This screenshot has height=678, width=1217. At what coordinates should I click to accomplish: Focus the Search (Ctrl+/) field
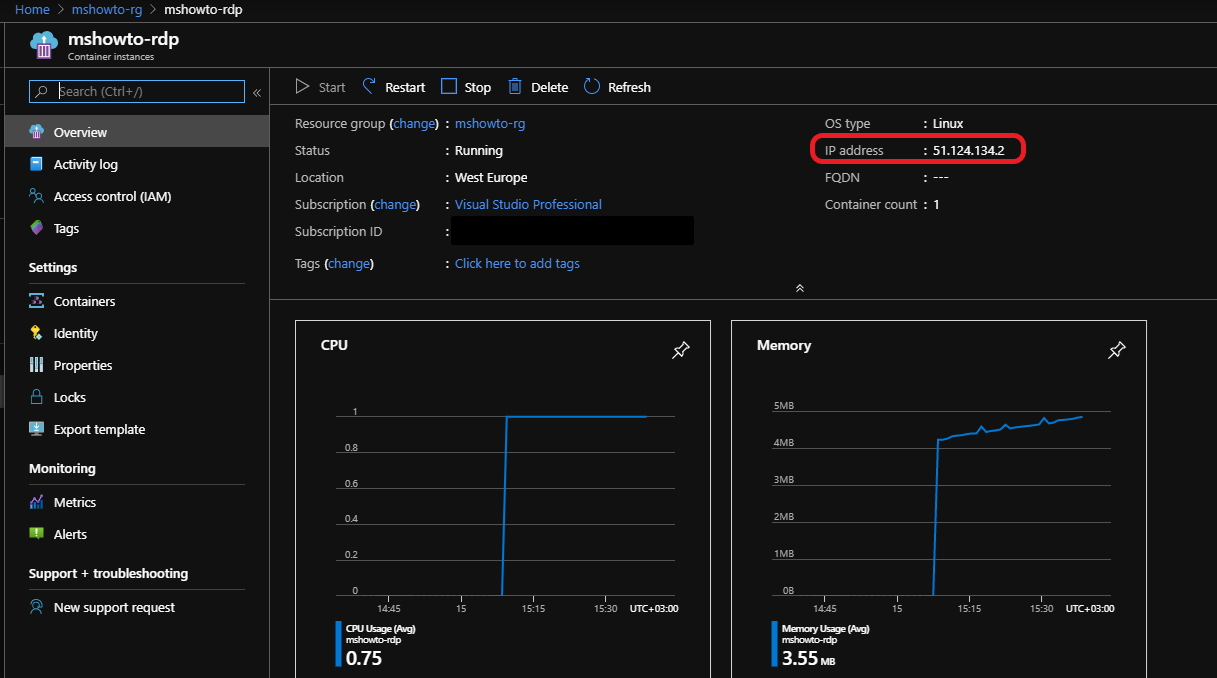(137, 91)
